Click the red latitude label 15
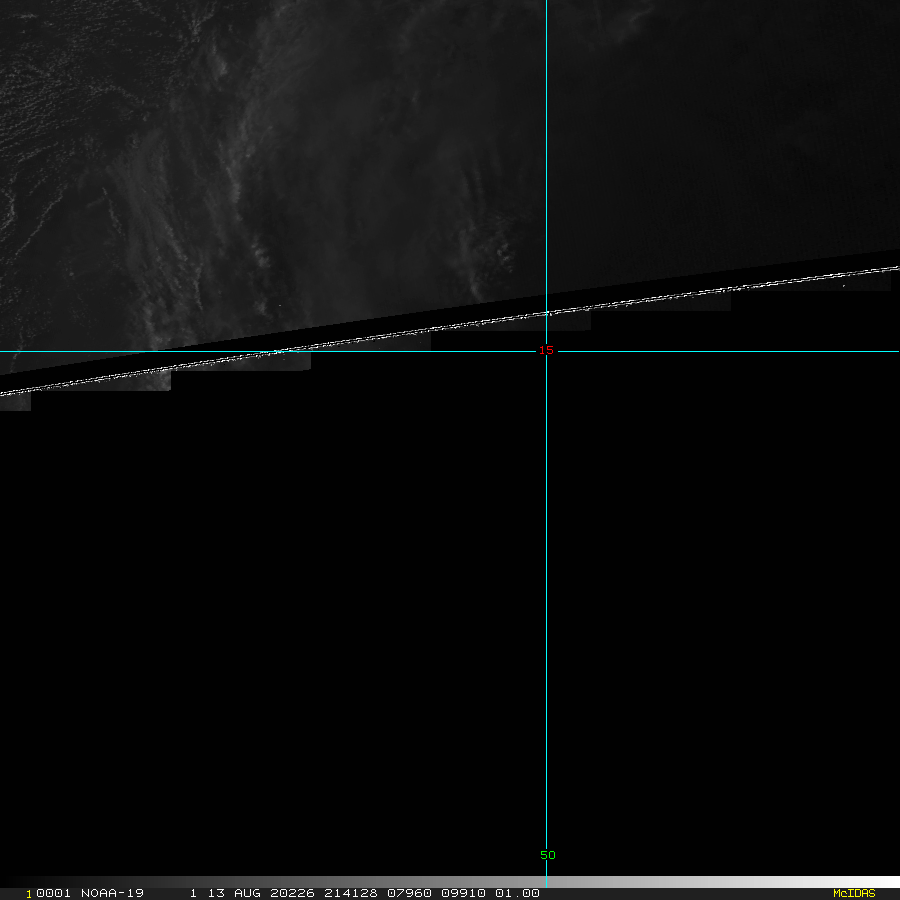The image size is (900, 900). click(x=546, y=350)
